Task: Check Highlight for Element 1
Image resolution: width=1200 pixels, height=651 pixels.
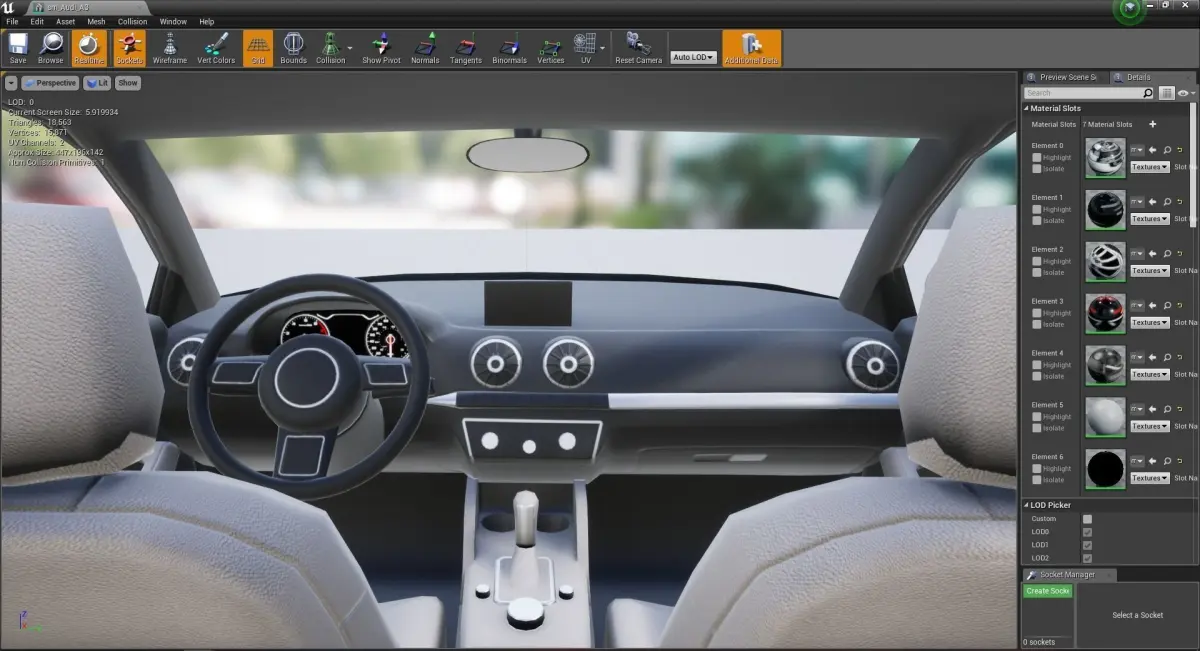Action: [x=1037, y=209]
